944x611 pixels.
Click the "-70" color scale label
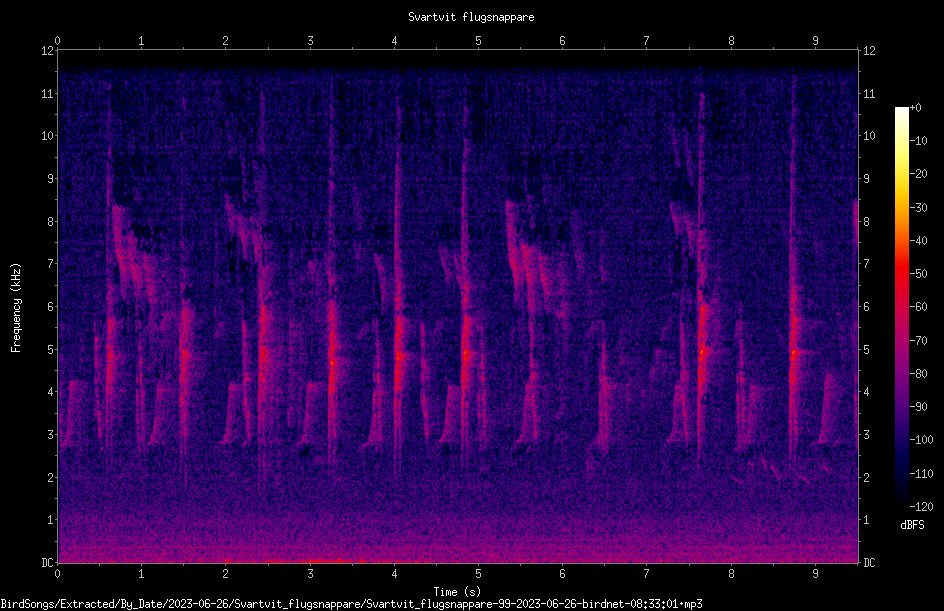coord(919,341)
